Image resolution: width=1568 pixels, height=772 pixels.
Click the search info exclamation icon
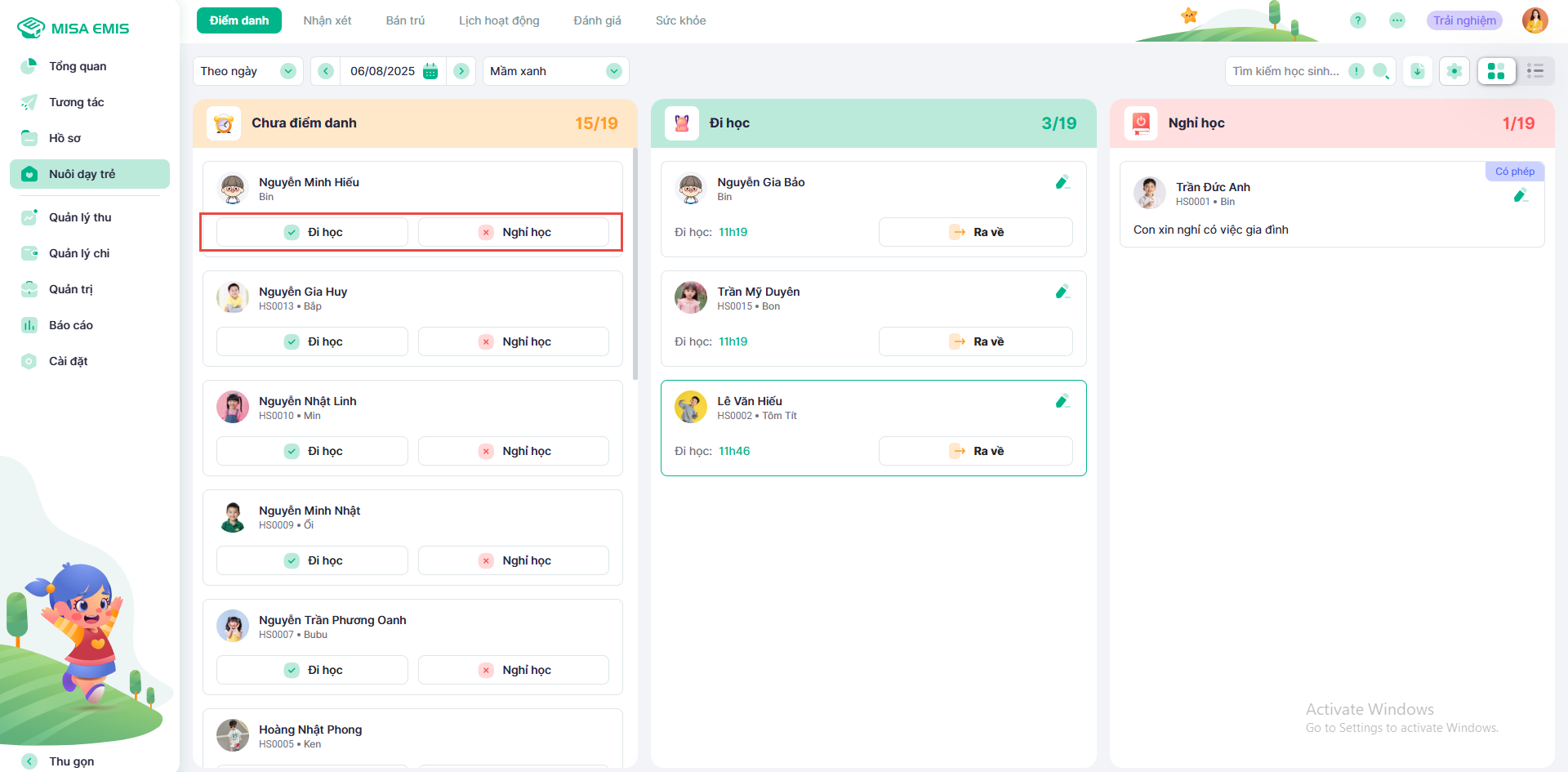click(1356, 71)
